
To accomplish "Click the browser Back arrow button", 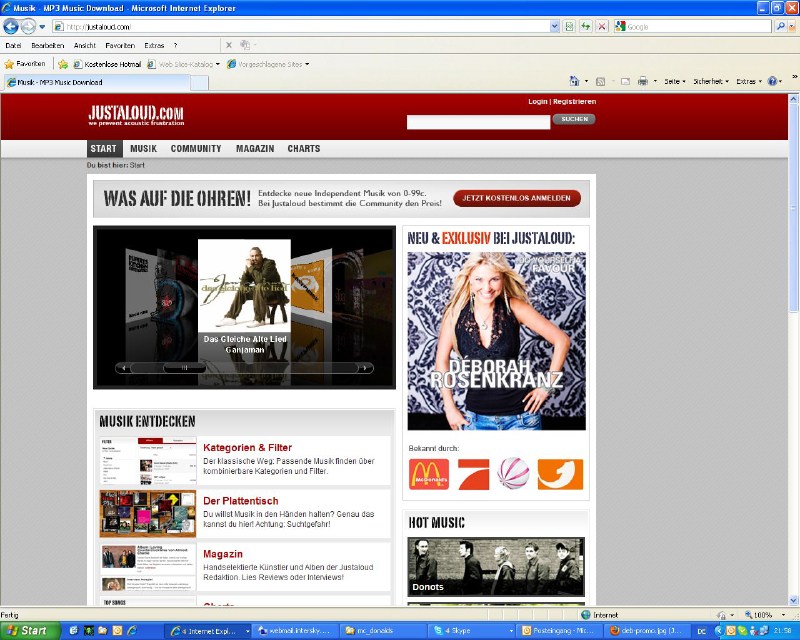I will 12,26.
